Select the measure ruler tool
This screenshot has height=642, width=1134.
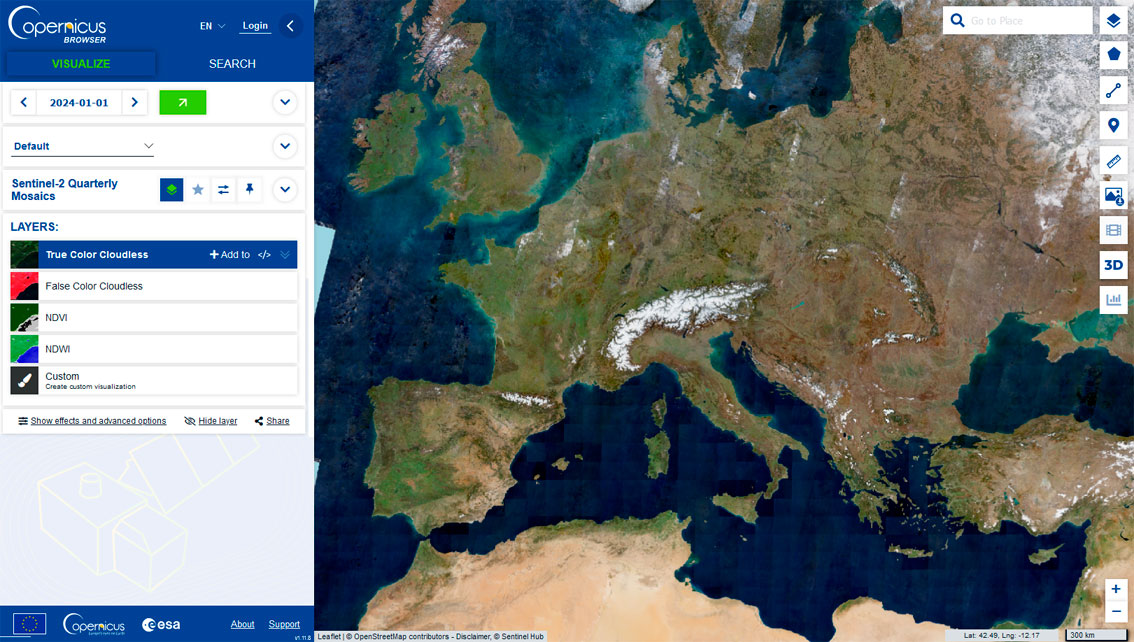1114,160
